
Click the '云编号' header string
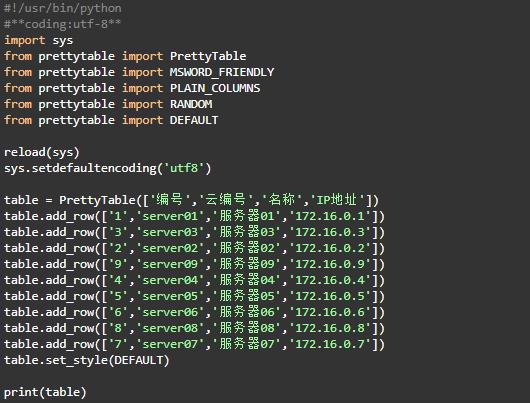(x=225, y=200)
